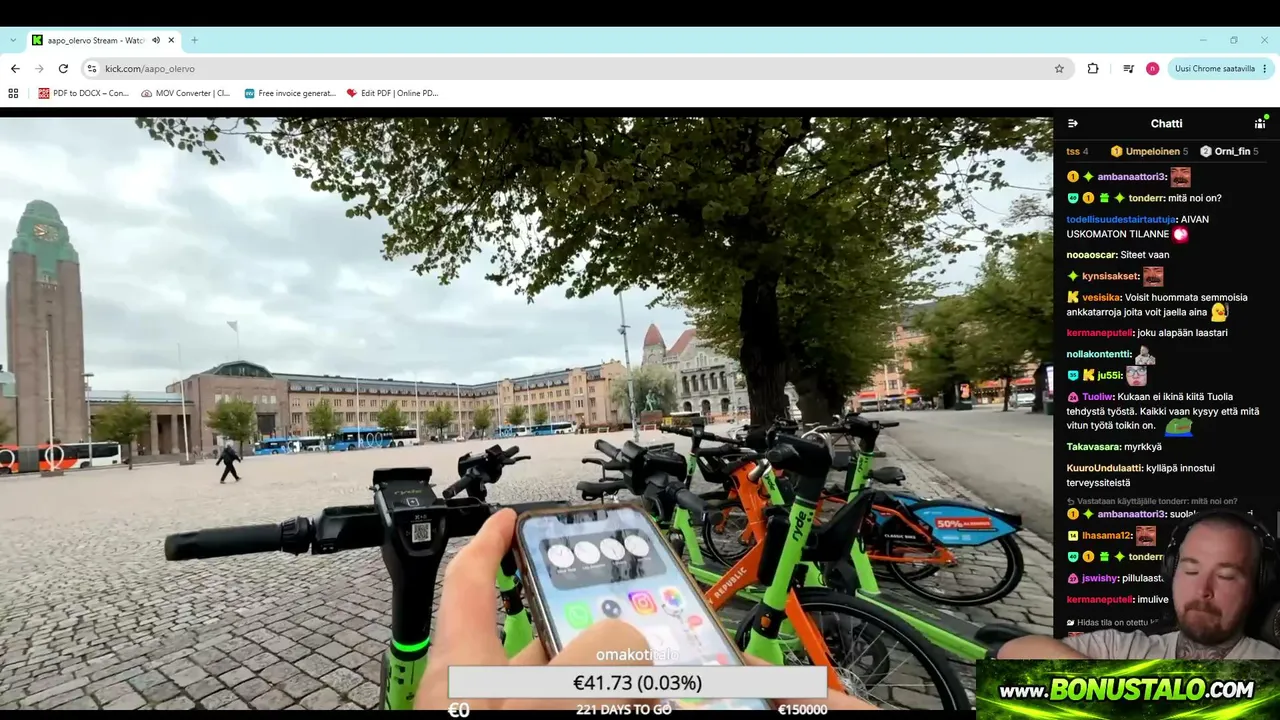Click username KuuroUndulaatti in chat
This screenshot has height=720, width=1280.
1104,468
